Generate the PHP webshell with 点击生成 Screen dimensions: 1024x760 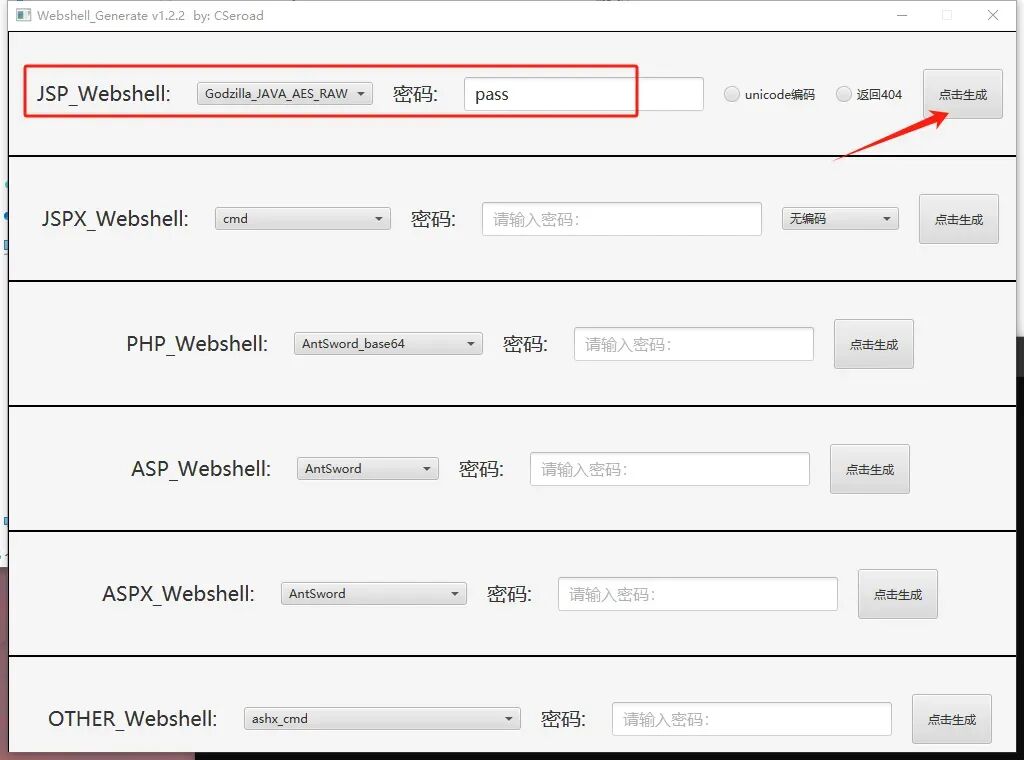point(873,343)
